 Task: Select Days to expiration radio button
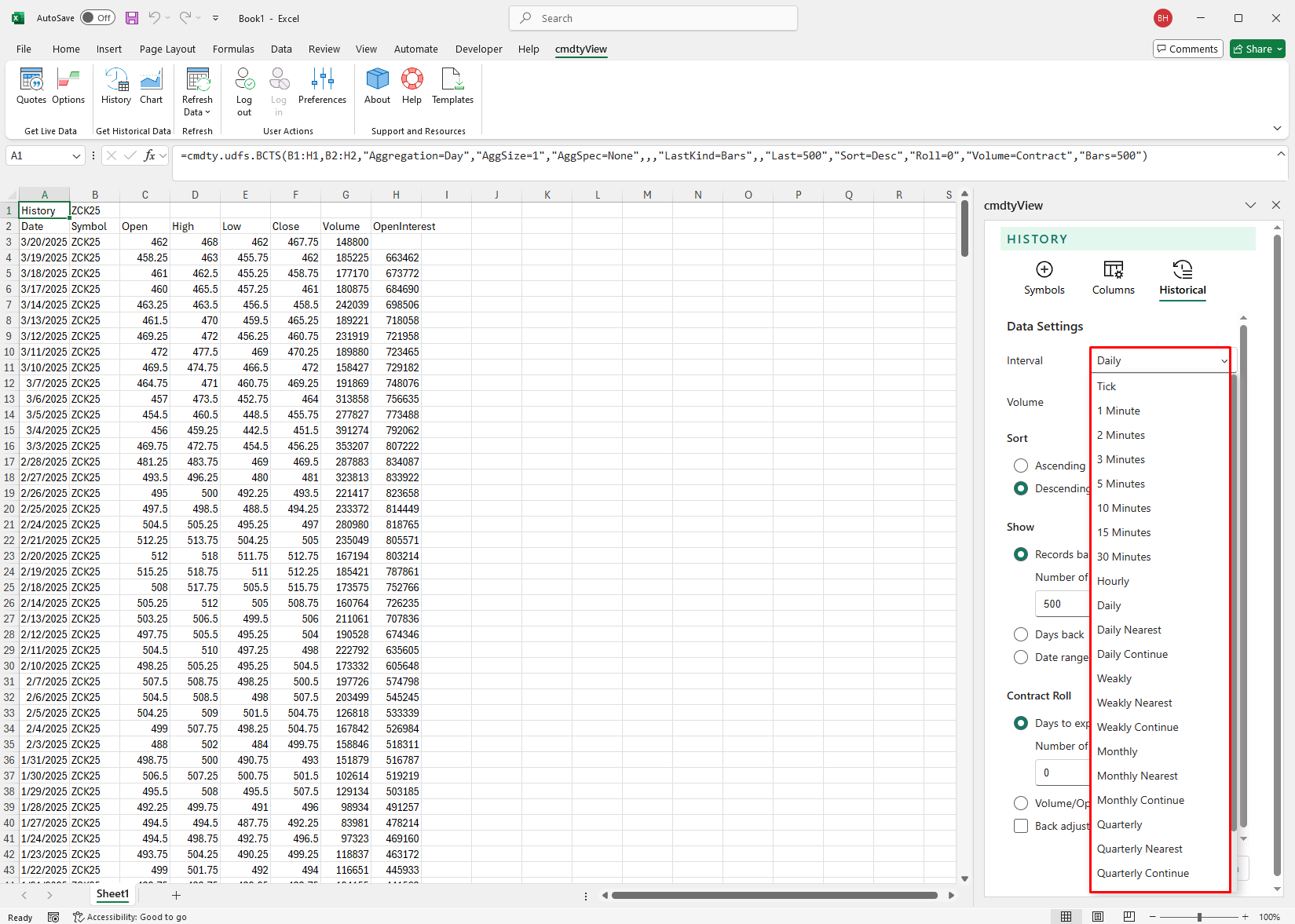(x=1021, y=723)
